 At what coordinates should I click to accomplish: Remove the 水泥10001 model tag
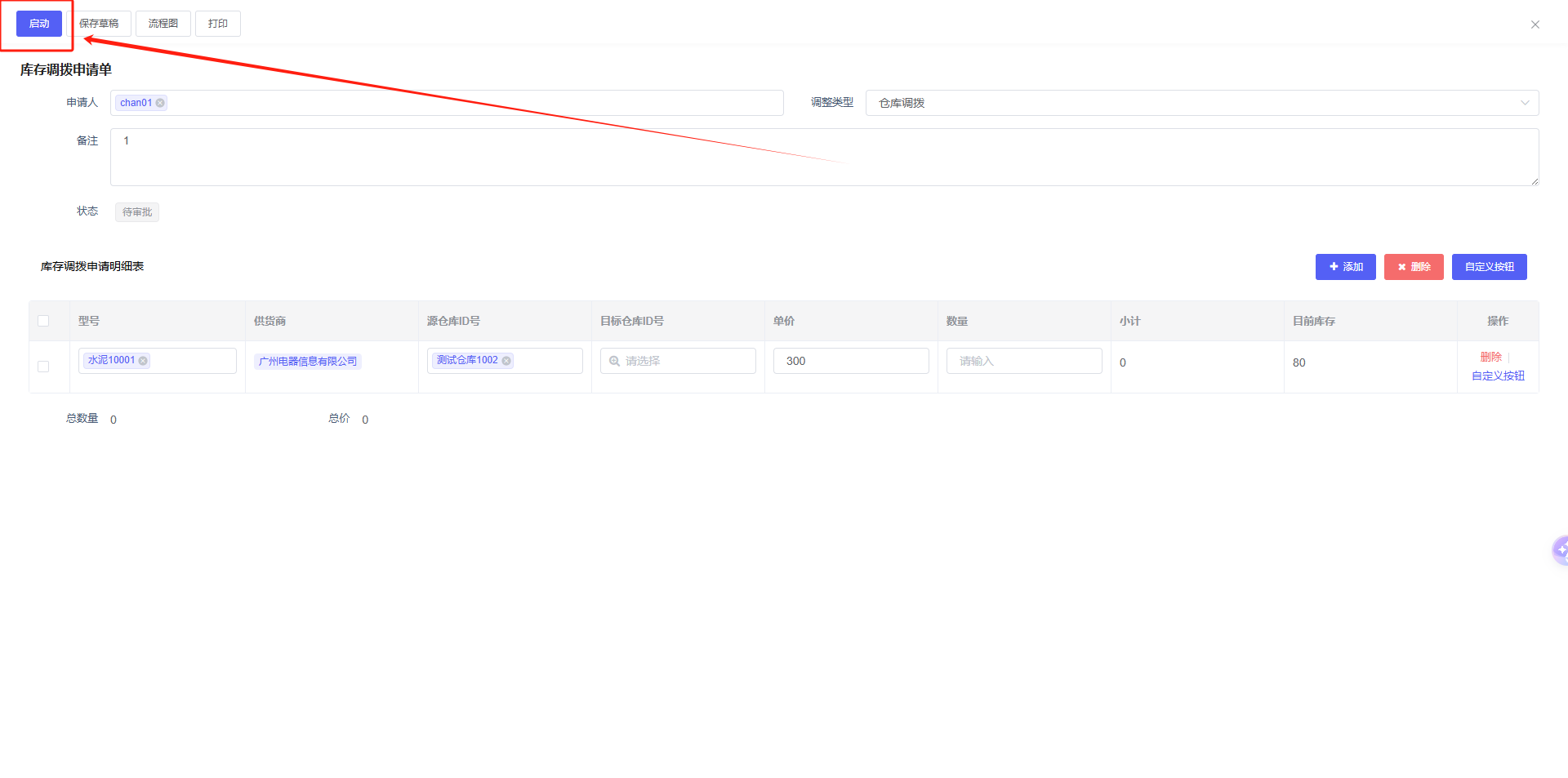144,361
